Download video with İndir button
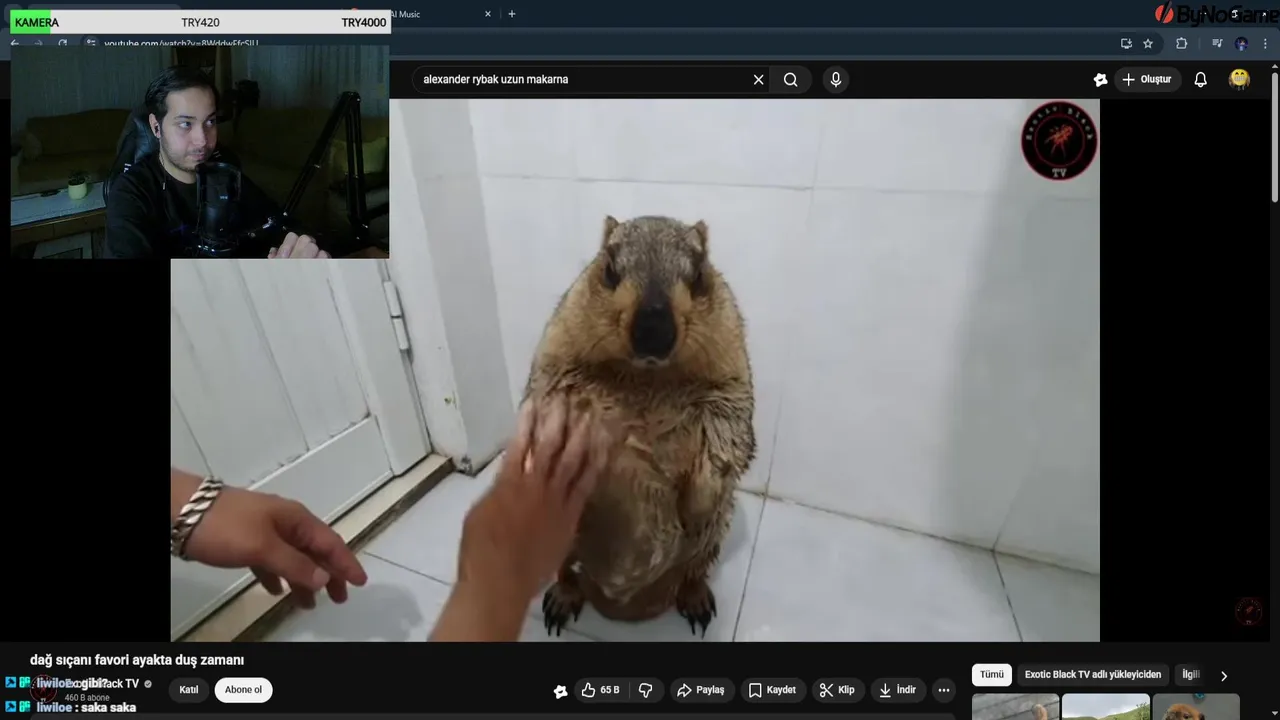This screenshot has width=1280, height=720. tap(897, 690)
